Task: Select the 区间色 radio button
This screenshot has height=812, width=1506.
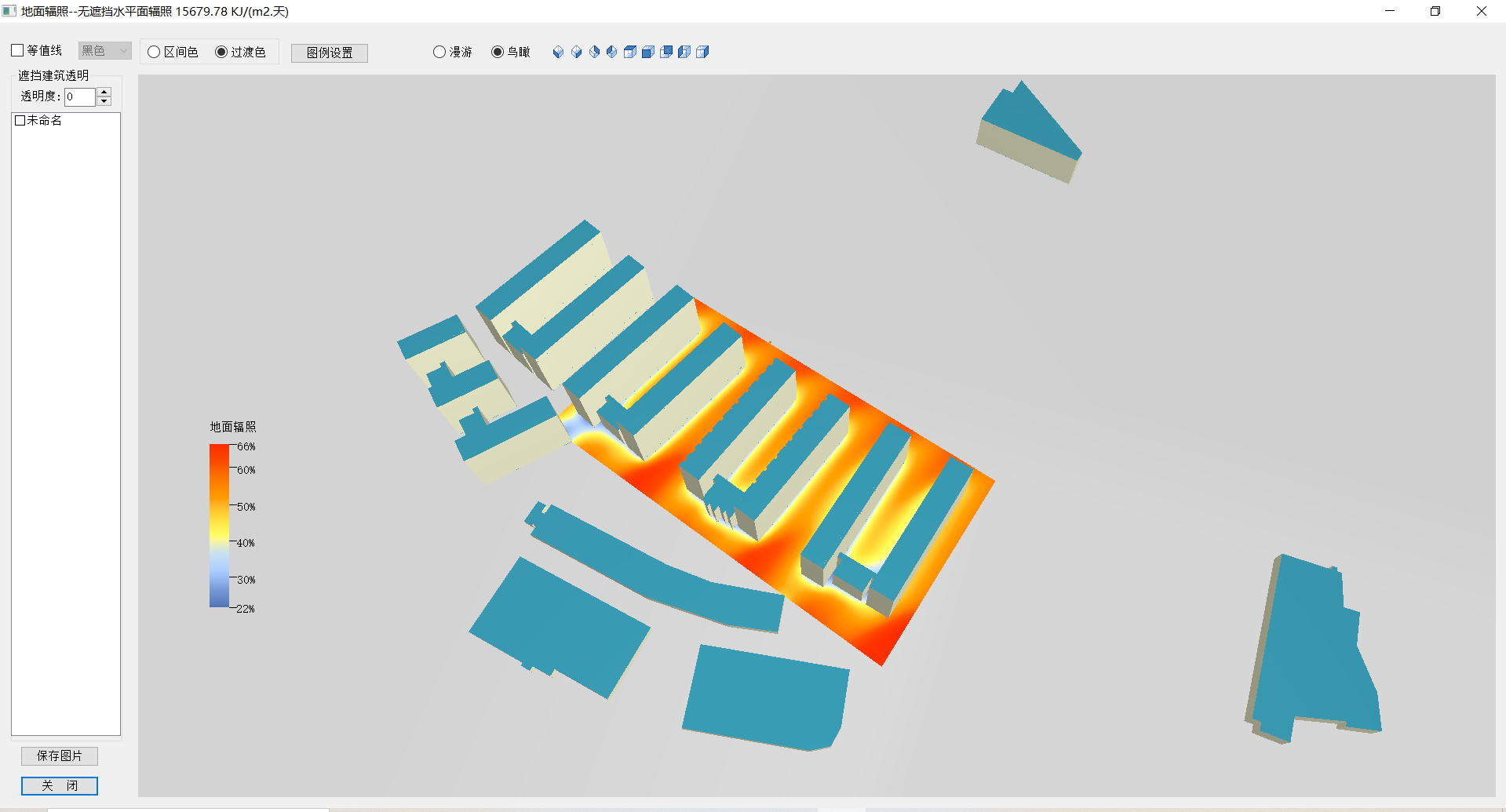Action: (x=155, y=52)
